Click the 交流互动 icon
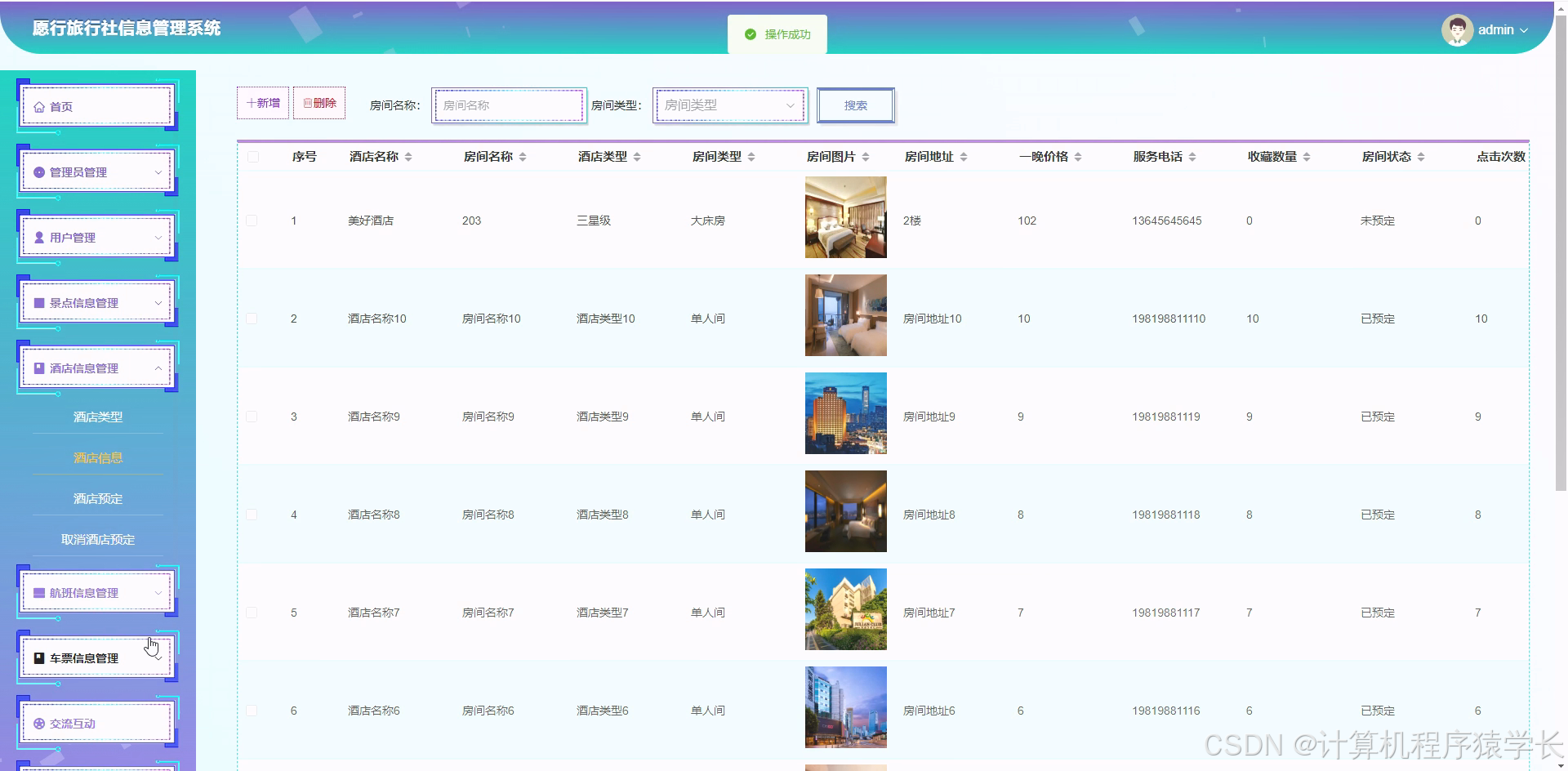The height and width of the screenshot is (771, 1568). 39,724
